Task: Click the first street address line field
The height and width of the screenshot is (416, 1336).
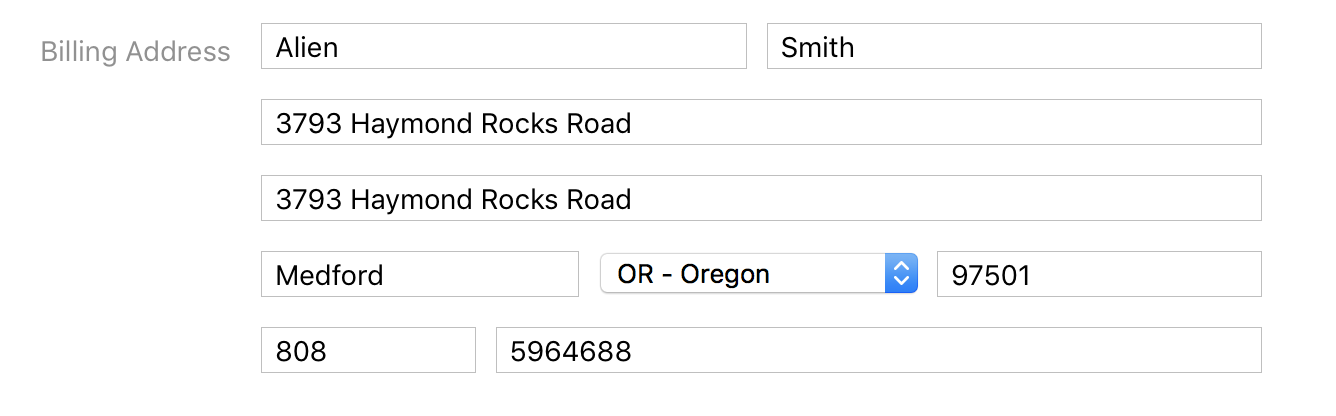Action: click(x=760, y=122)
